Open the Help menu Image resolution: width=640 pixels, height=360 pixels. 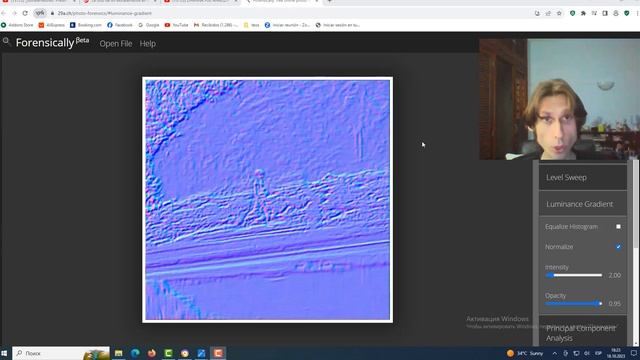(x=148, y=44)
